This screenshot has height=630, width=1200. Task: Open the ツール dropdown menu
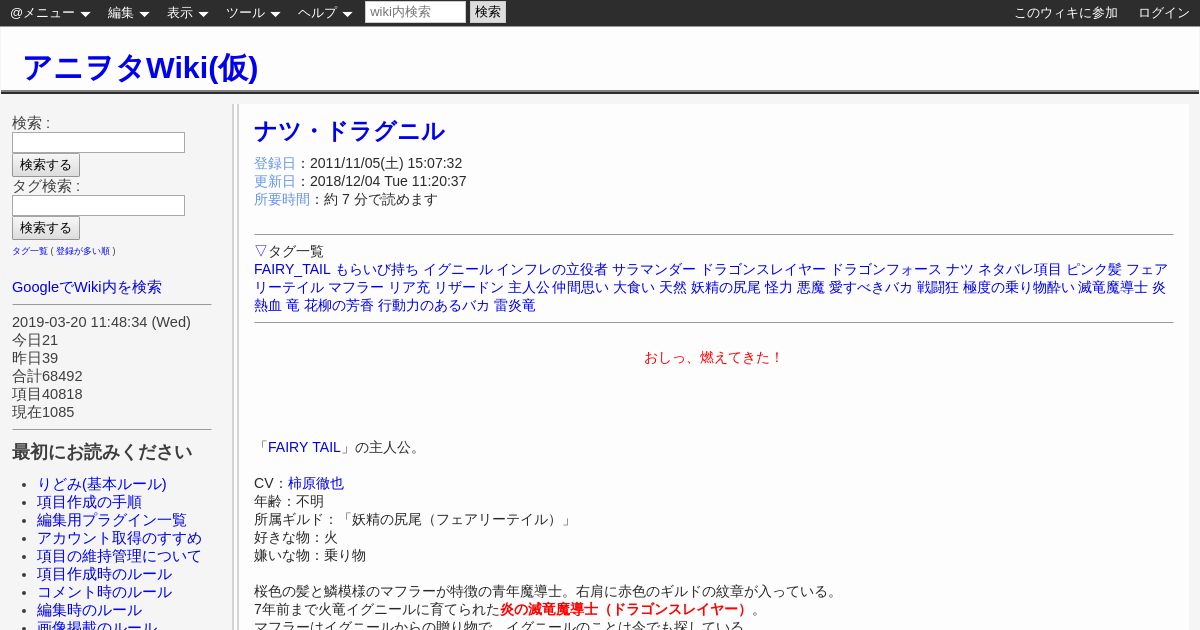(x=253, y=13)
